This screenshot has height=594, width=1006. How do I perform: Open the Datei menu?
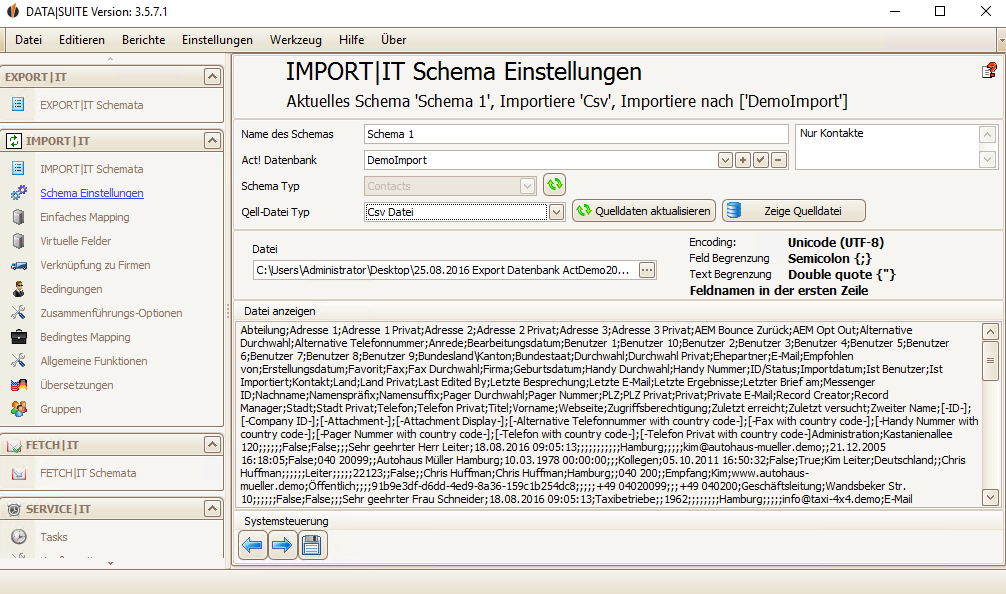click(x=28, y=40)
